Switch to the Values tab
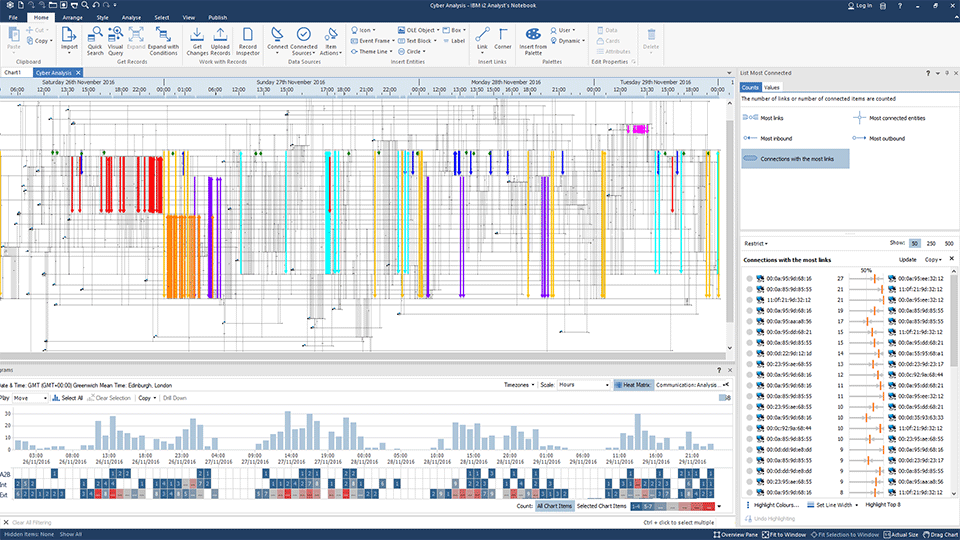Image resolution: width=960 pixels, height=540 pixels. click(772, 88)
